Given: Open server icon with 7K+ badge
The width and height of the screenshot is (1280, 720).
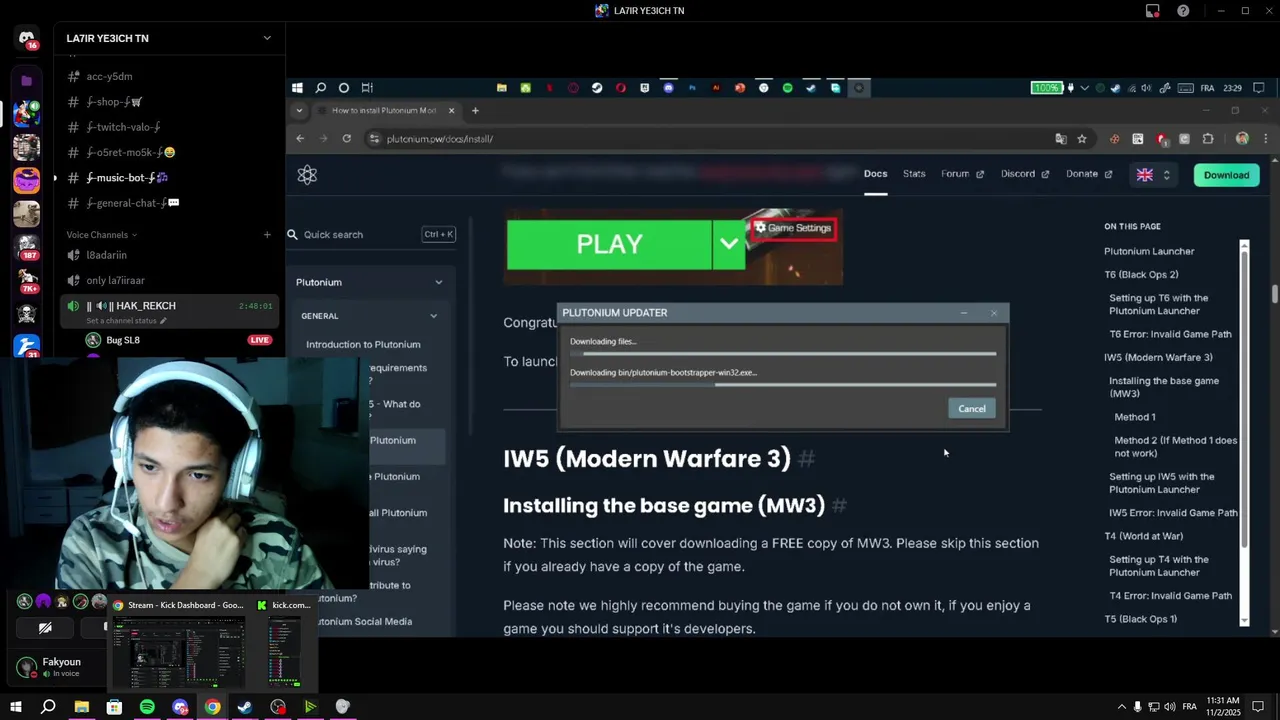Looking at the screenshot, I should (27, 280).
